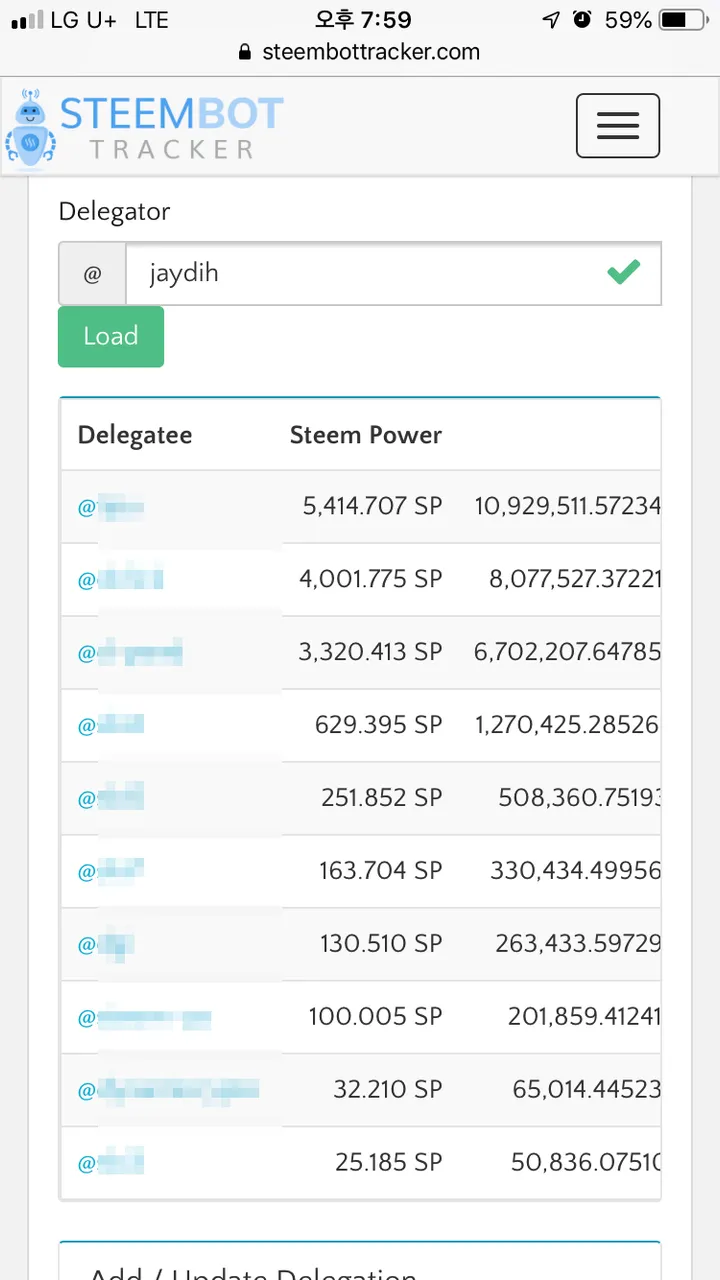Open delegatee link in the 100.005 SP row

(x=145, y=1018)
